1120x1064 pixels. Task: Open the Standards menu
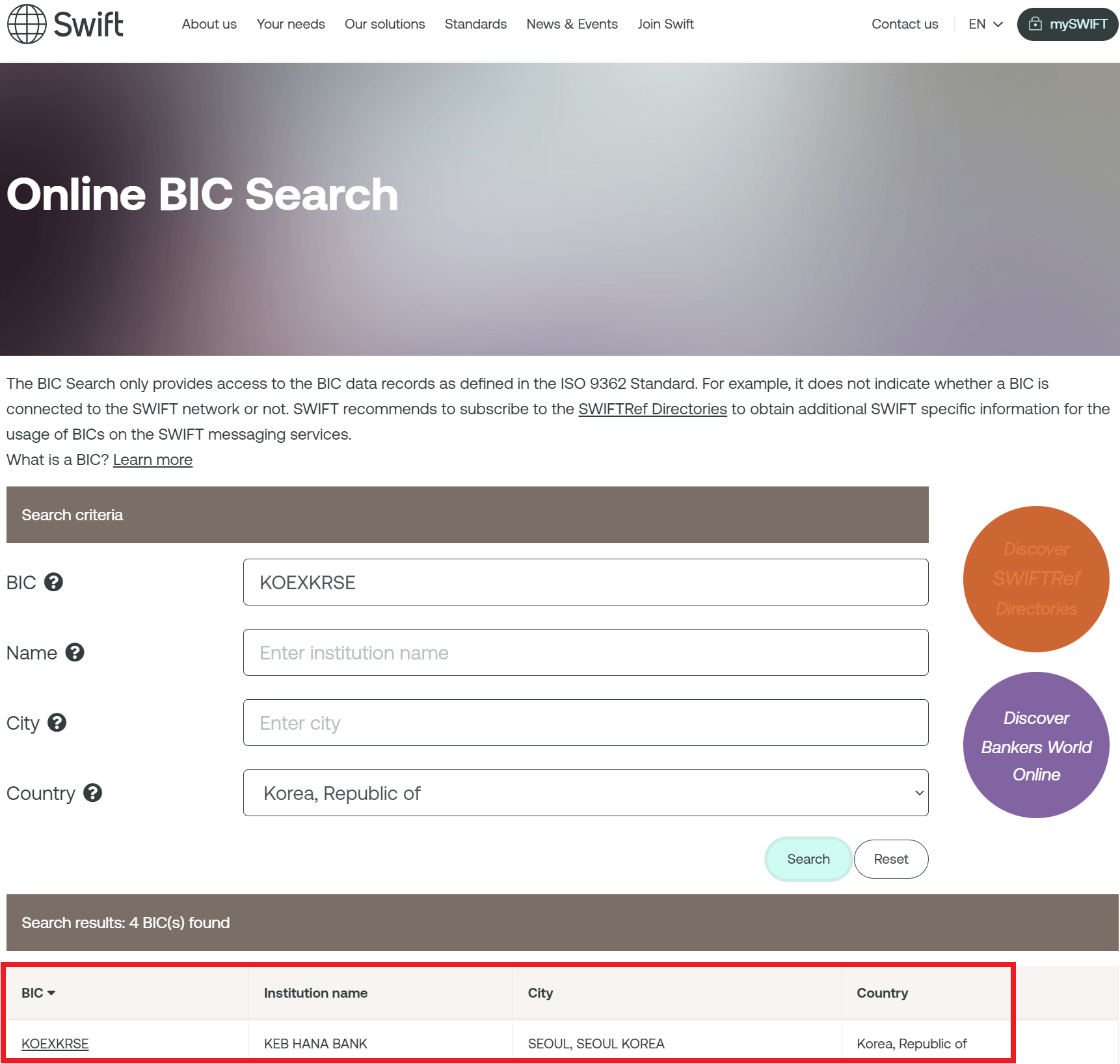point(475,24)
